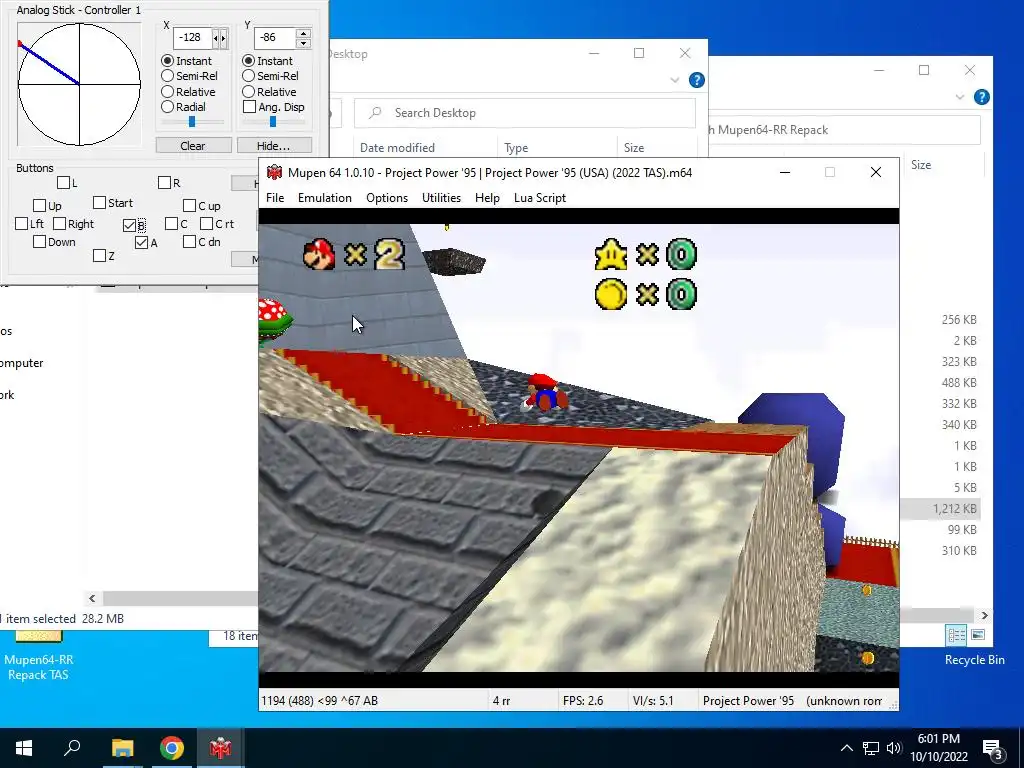This screenshot has height=768, width=1024.
Task: Open help icon in Mupen64-RR Repack window
Action: click(x=982, y=97)
